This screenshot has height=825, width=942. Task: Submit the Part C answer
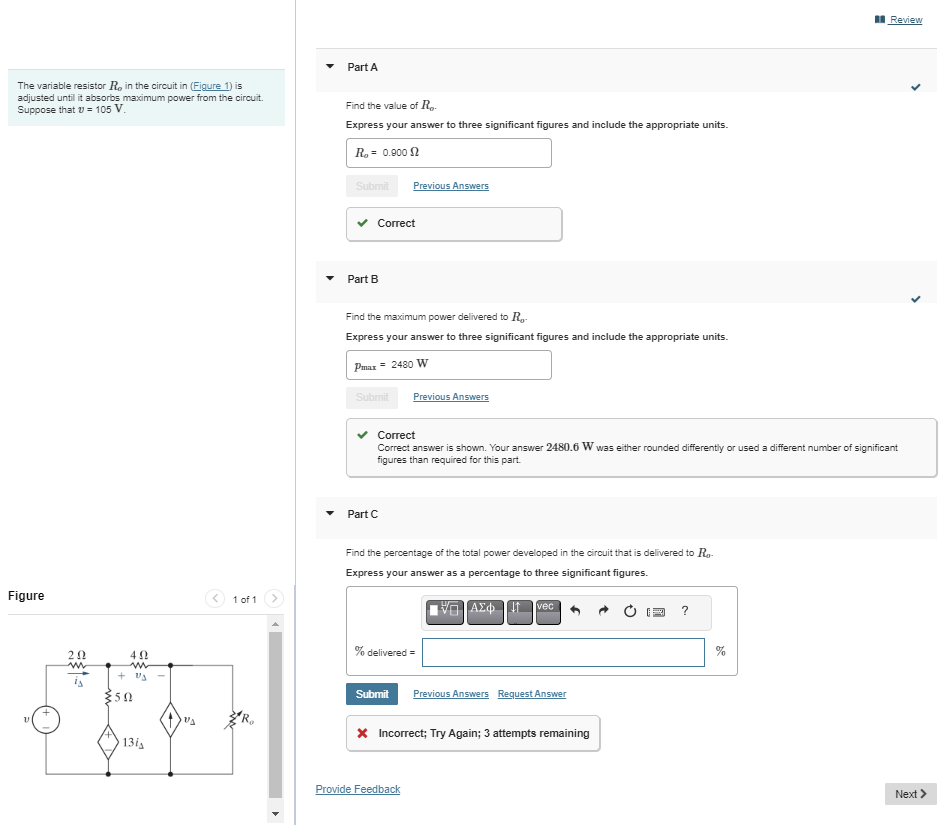coord(371,693)
